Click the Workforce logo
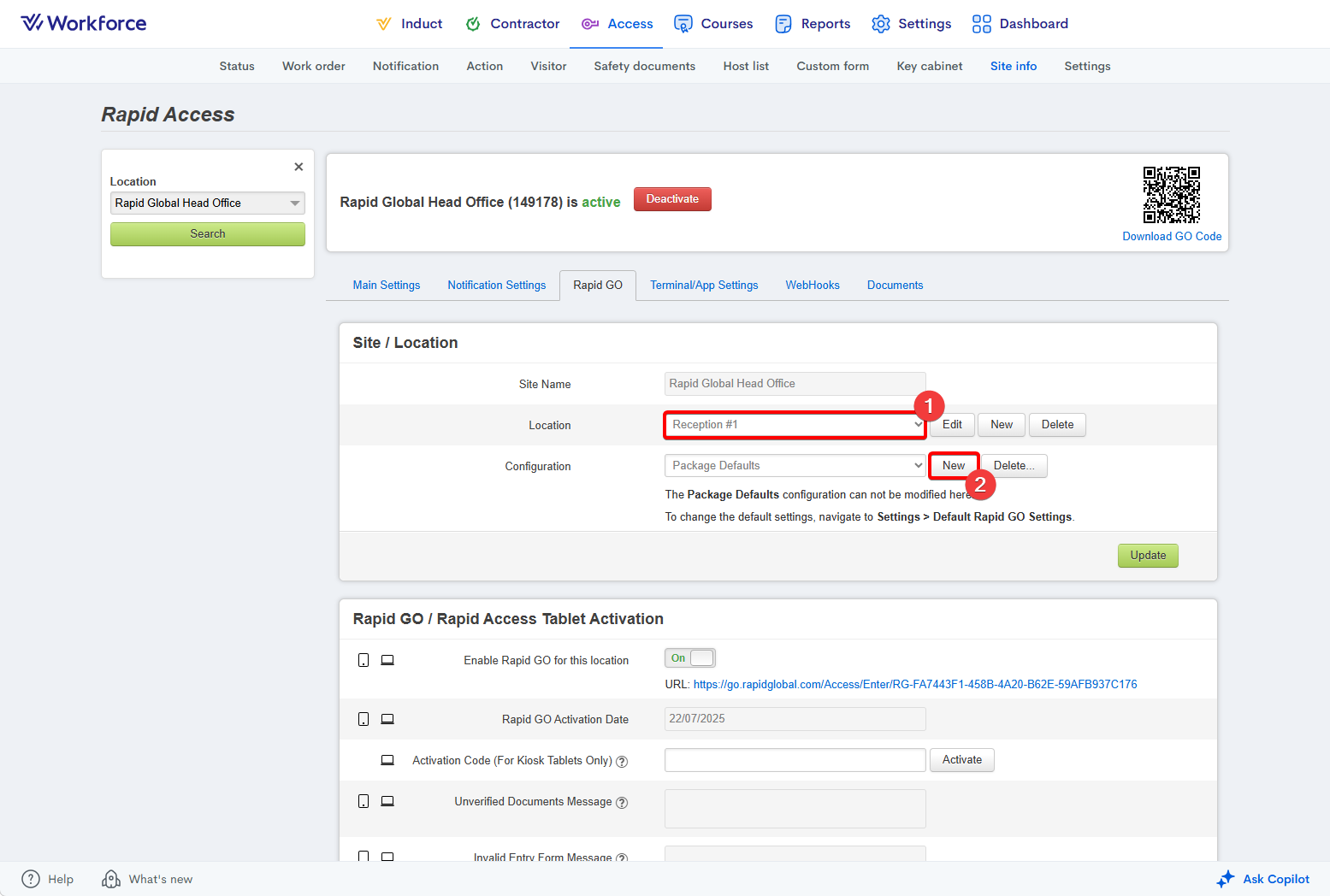The height and width of the screenshot is (896, 1330). [x=84, y=23]
